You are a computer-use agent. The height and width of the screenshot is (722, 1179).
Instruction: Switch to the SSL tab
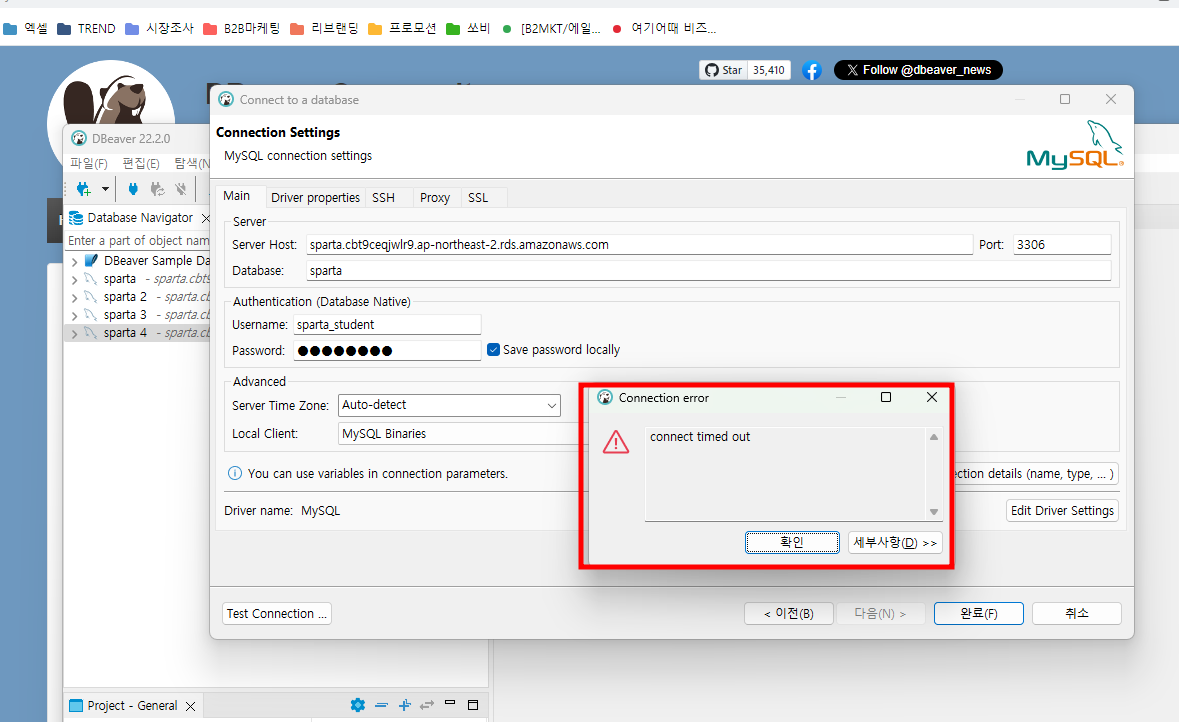point(478,197)
